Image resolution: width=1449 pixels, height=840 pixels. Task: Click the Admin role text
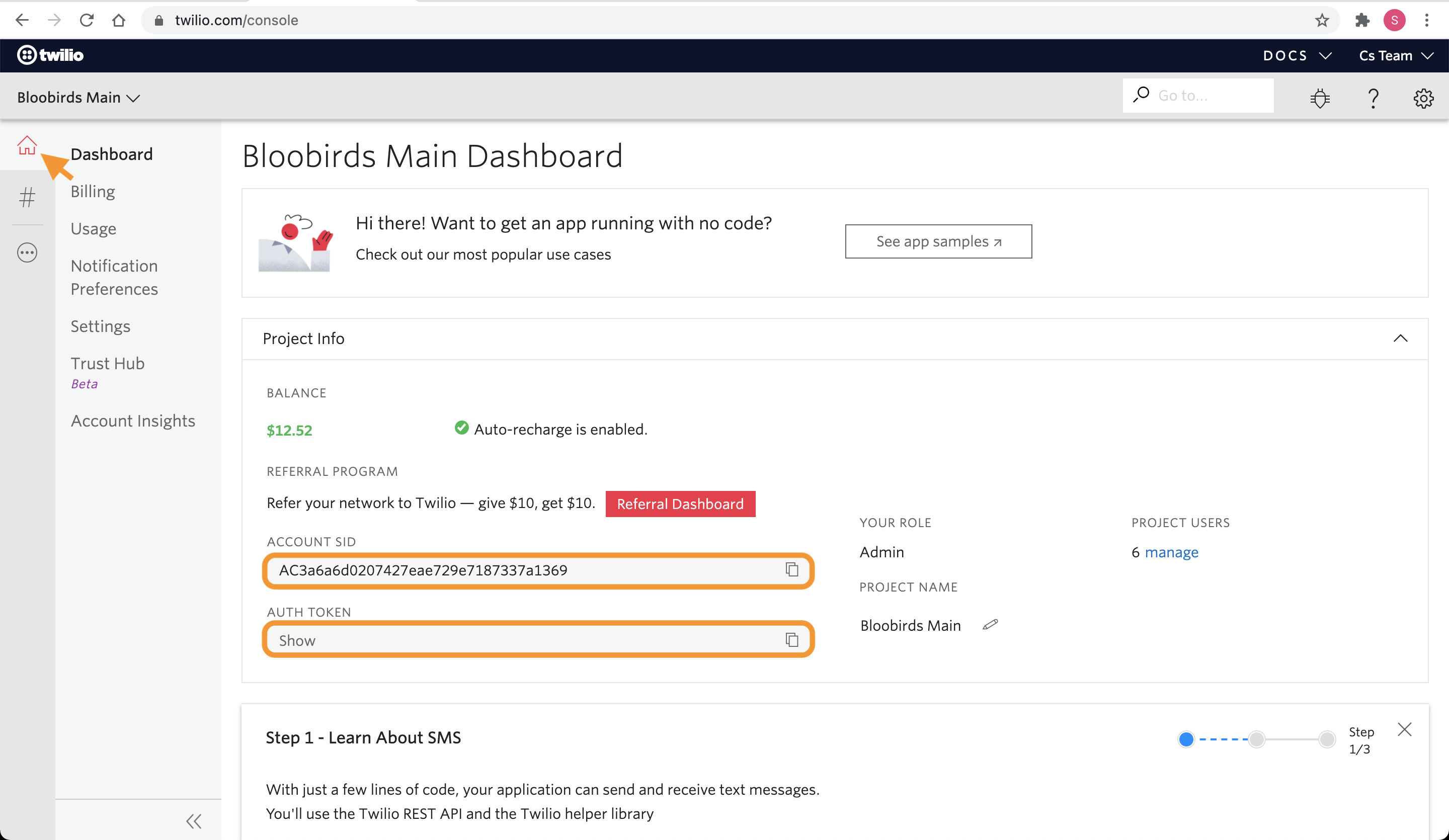pos(881,552)
